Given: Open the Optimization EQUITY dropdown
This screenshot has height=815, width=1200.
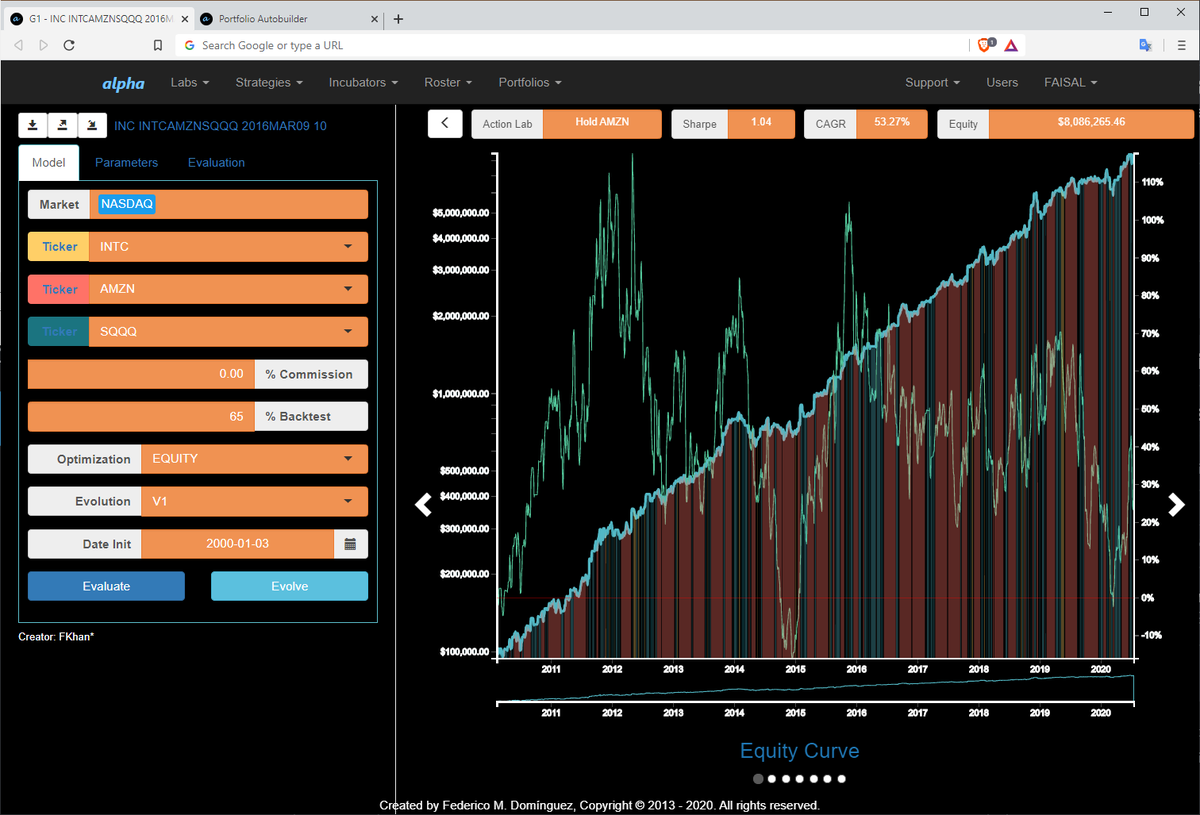Looking at the screenshot, I should coord(254,459).
